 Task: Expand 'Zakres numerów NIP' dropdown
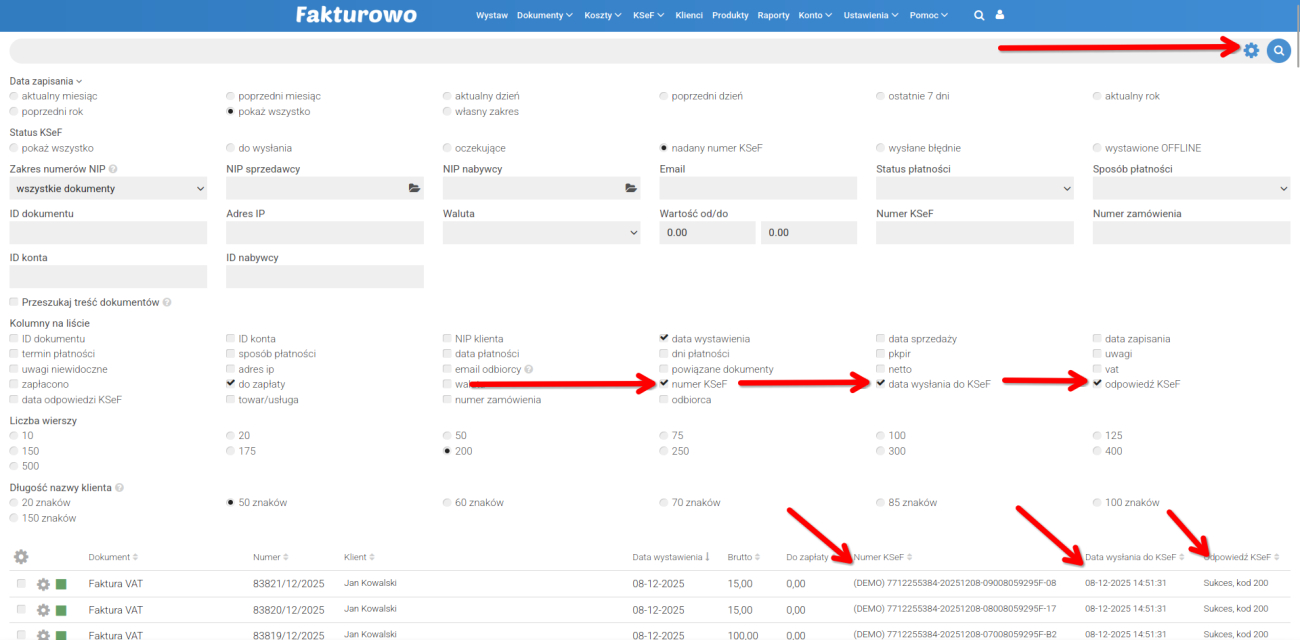tap(108, 188)
